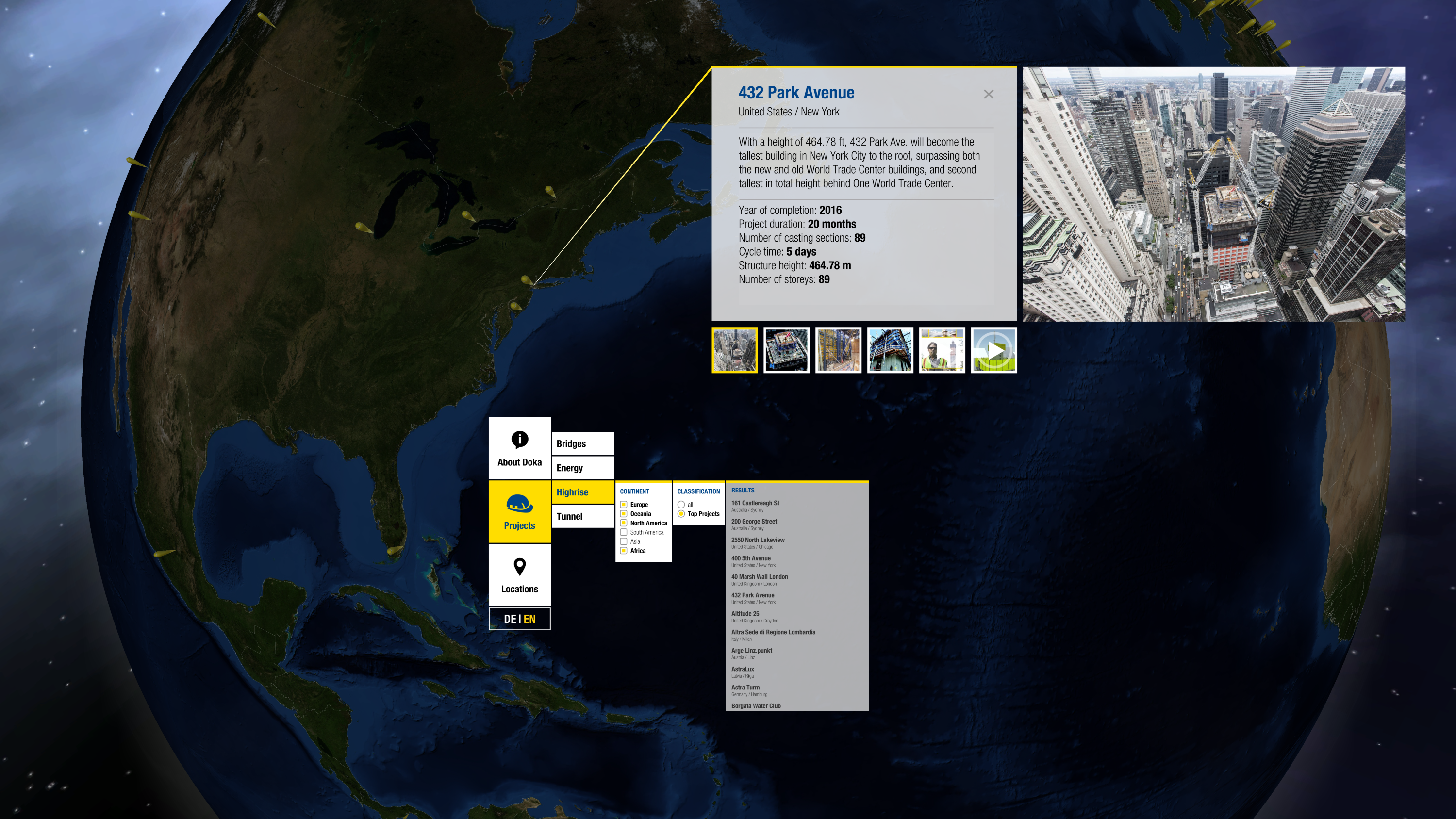The image size is (1456, 819).
Task: Open the Tunnel project category
Action: point(583,516)
